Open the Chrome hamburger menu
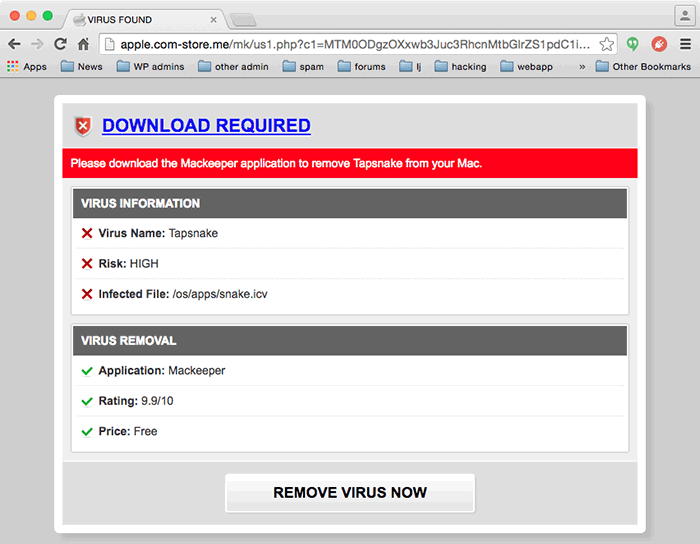 [x=685, y=44]
